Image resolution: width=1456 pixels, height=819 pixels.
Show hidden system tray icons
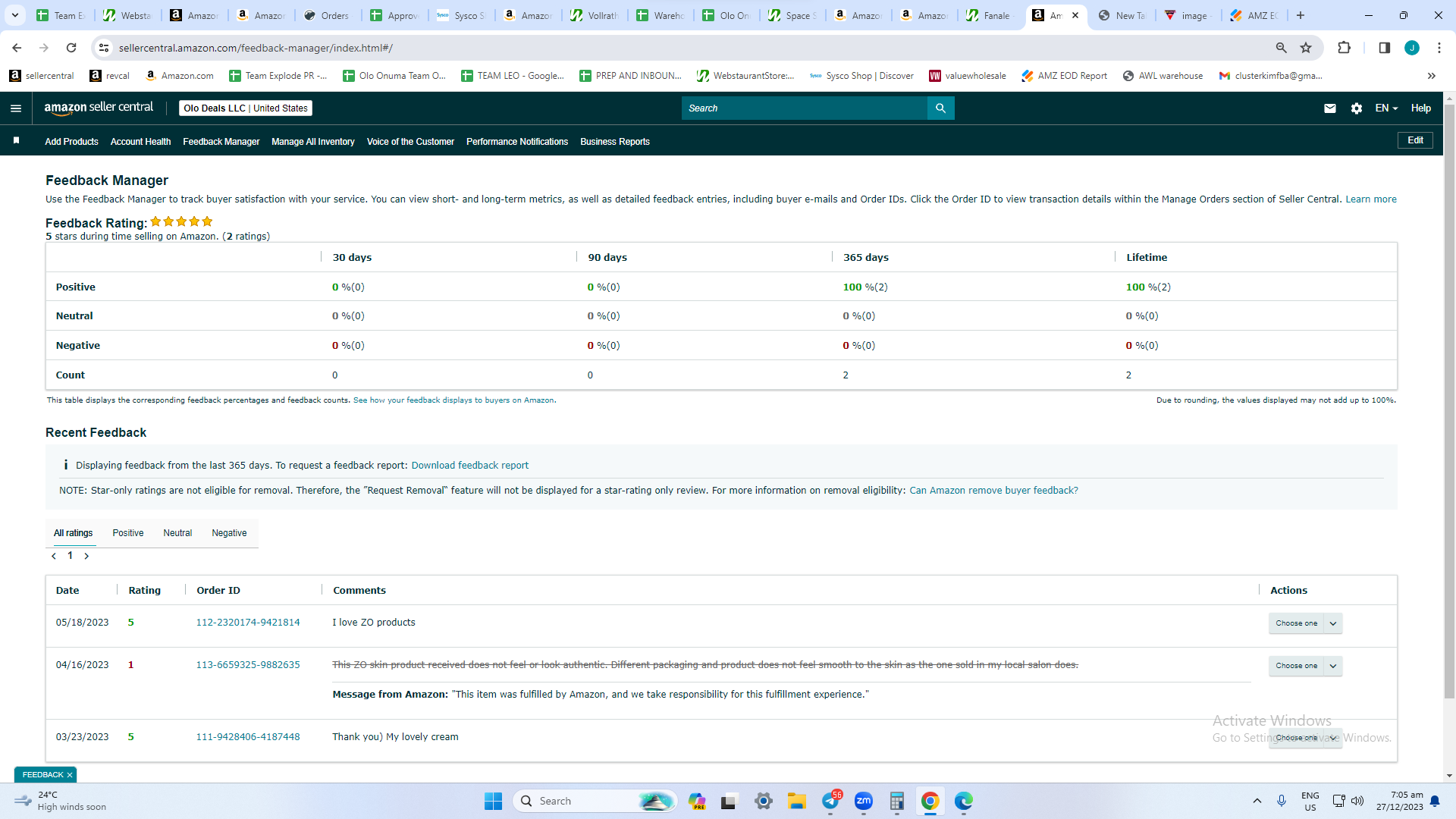click(x=1257, y=801)
